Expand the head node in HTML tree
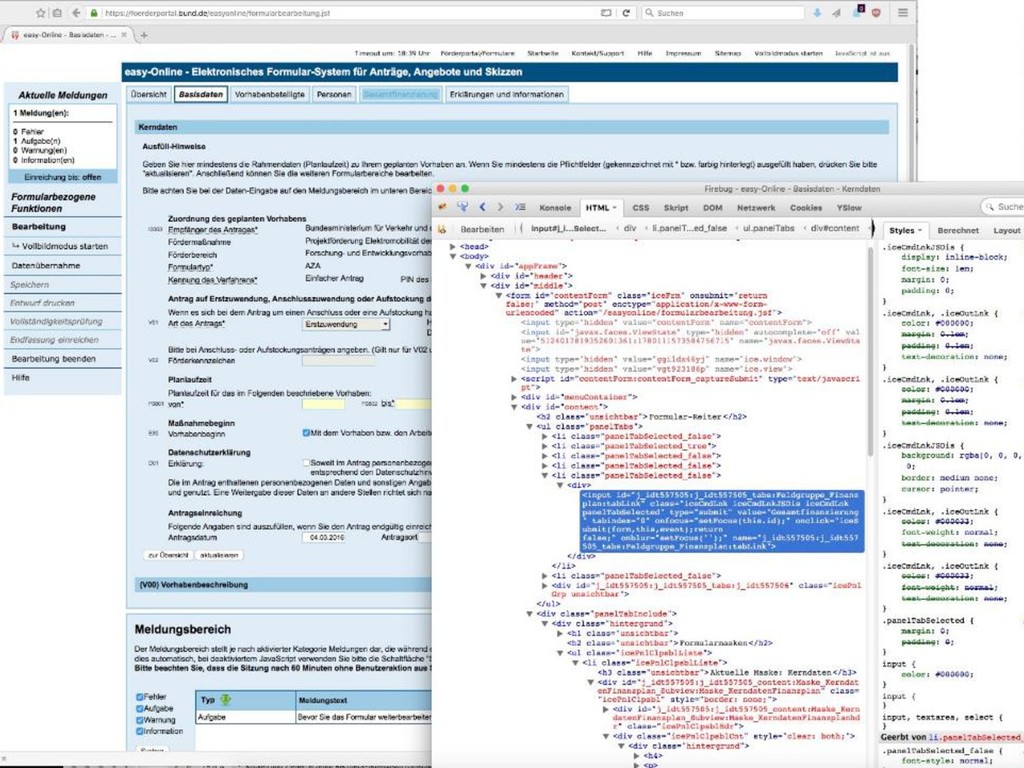 pos(455,246)
